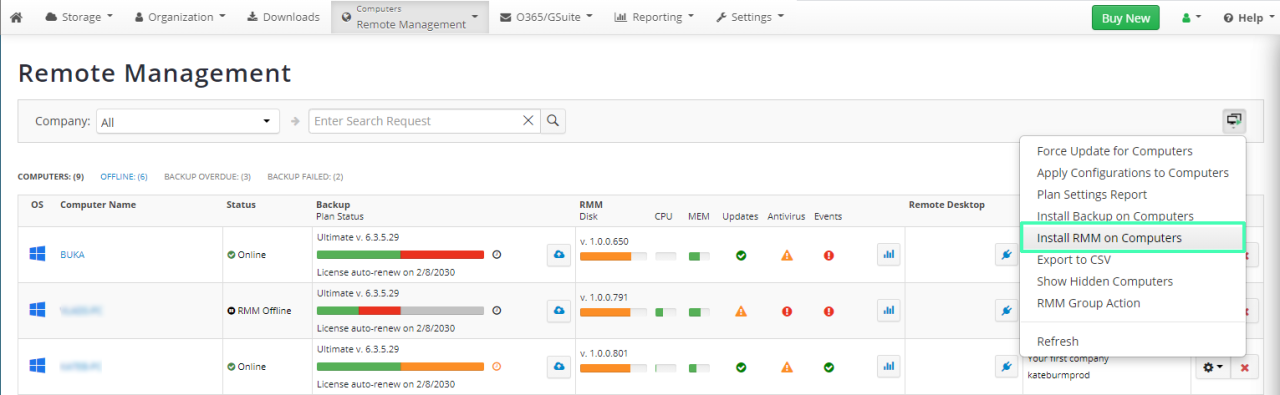Click green events check in v. 1.0.0.801 row
This screenshot has height=395, width=1280.
coord(829,367)
